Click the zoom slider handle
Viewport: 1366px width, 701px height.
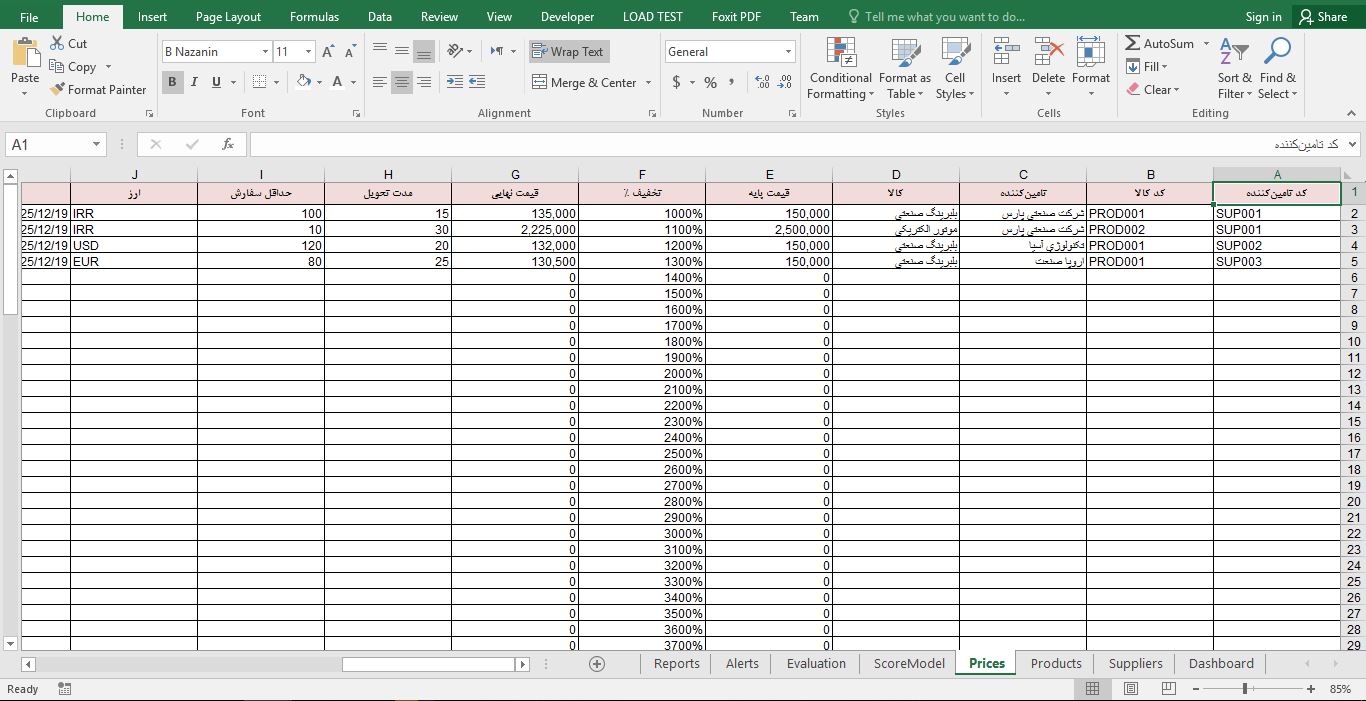click(x=1245, y=689)
